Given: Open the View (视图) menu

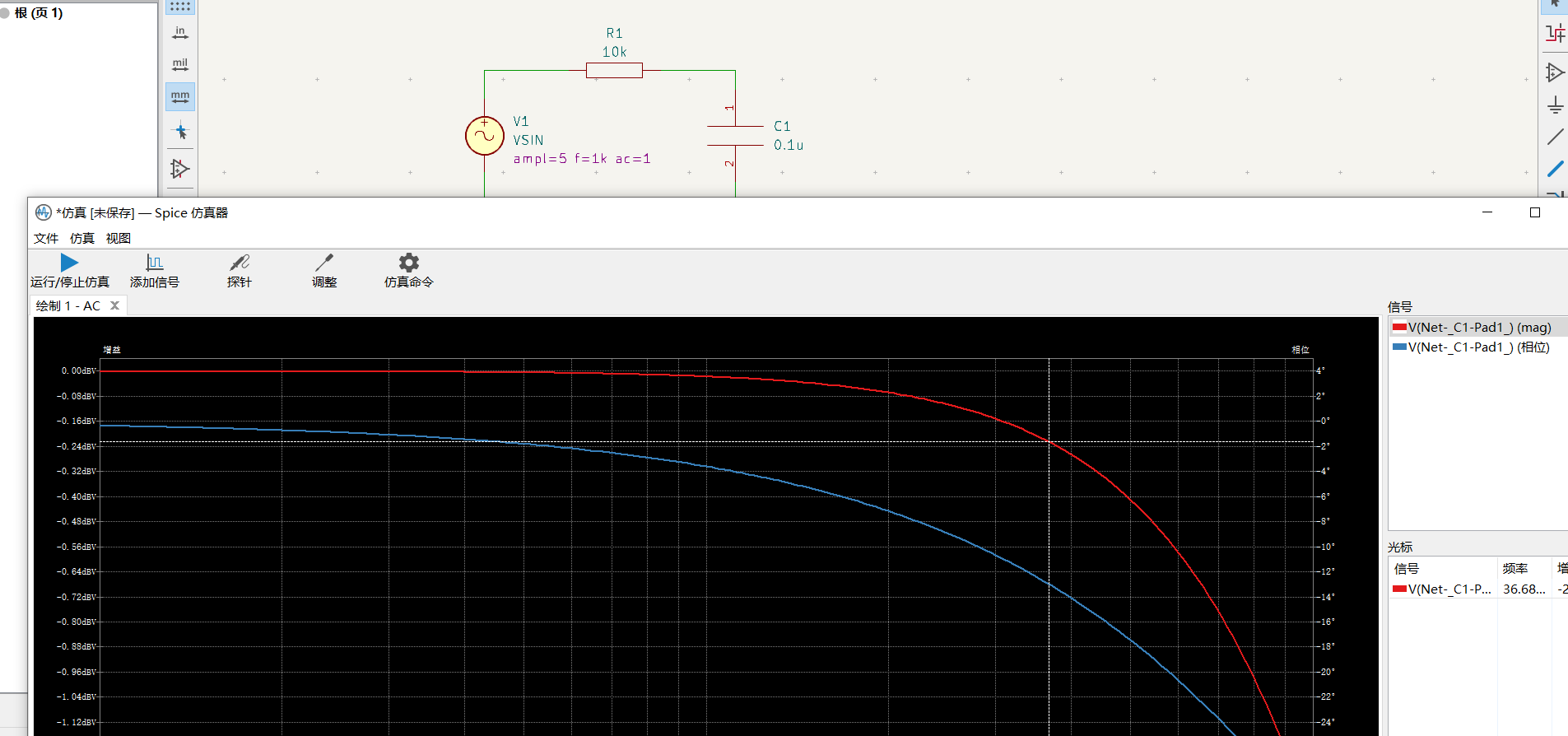Looking at the screenshot, I should pyautogui.click(x=119, y=238).
